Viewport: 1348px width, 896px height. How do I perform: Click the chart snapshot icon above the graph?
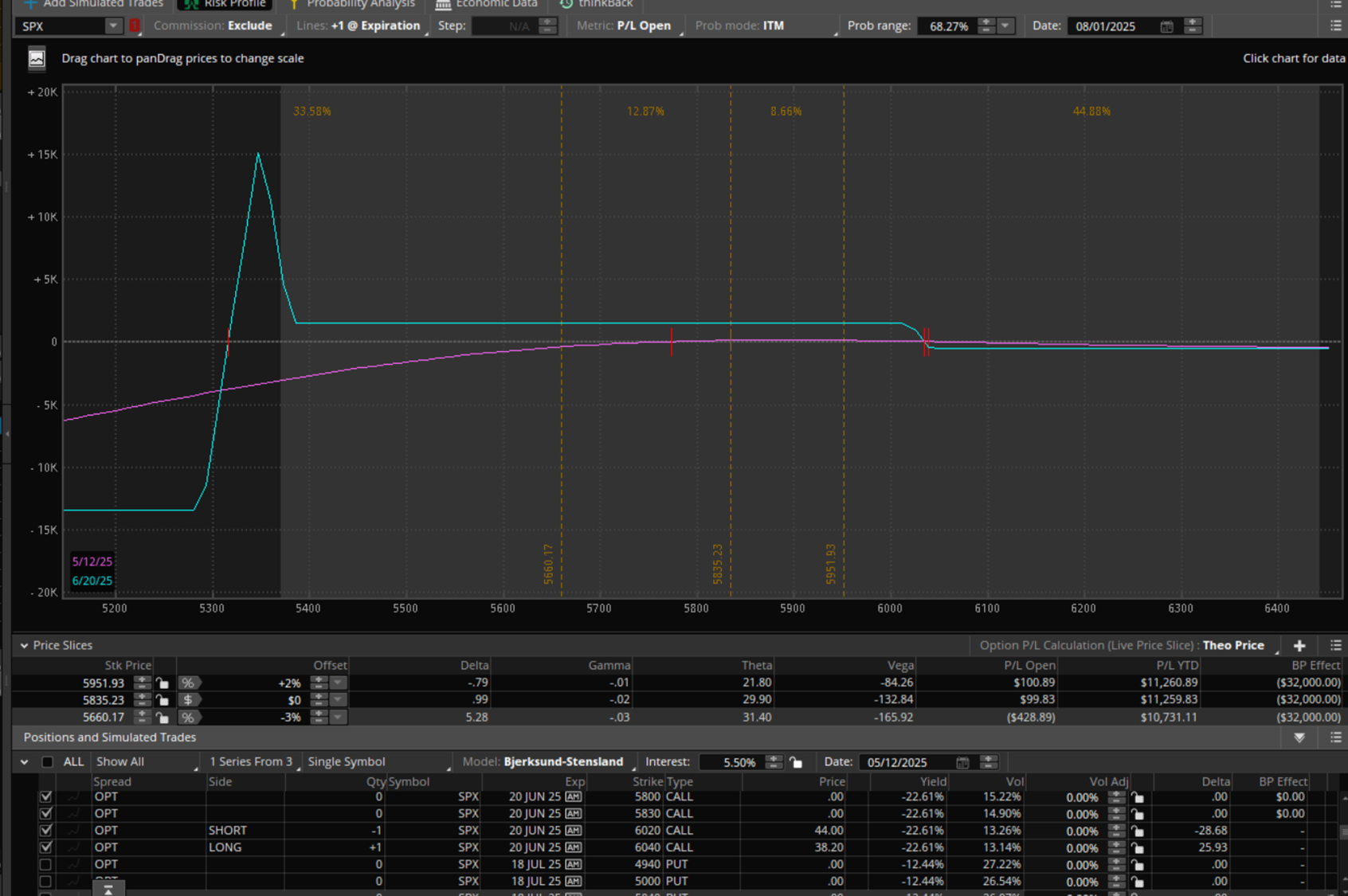37,59
